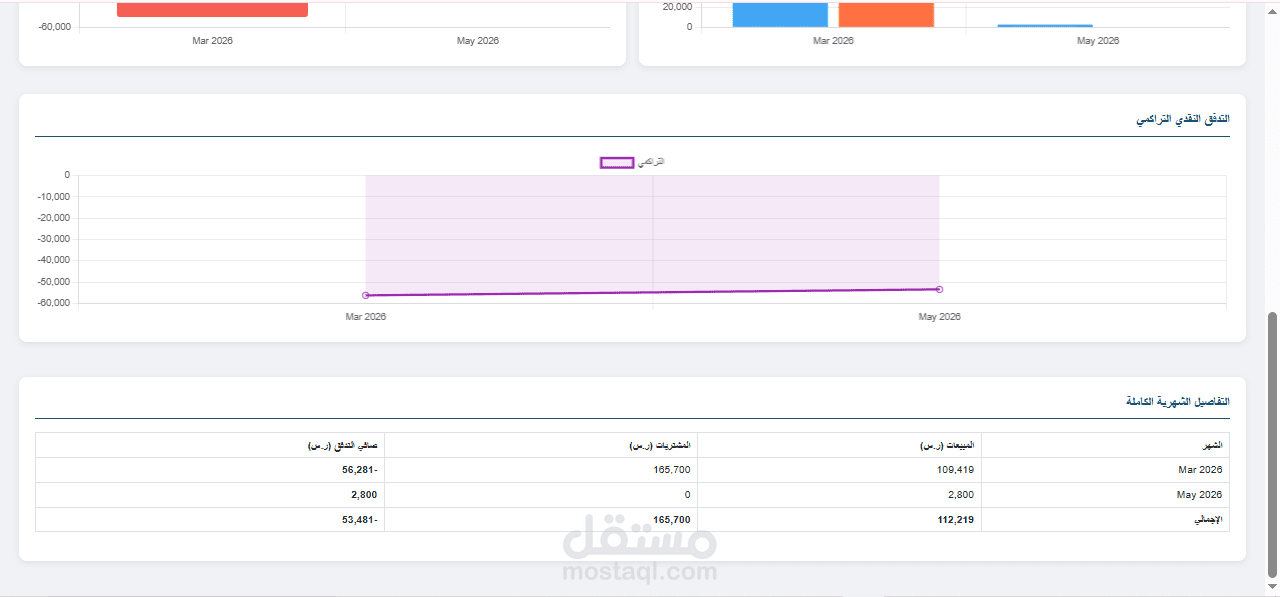Image resolution: width=1280 pixels, height=597 pixels.
Task: Click purchases 165,700 in Mar 2026 row
Action: [x=671, y=469]
